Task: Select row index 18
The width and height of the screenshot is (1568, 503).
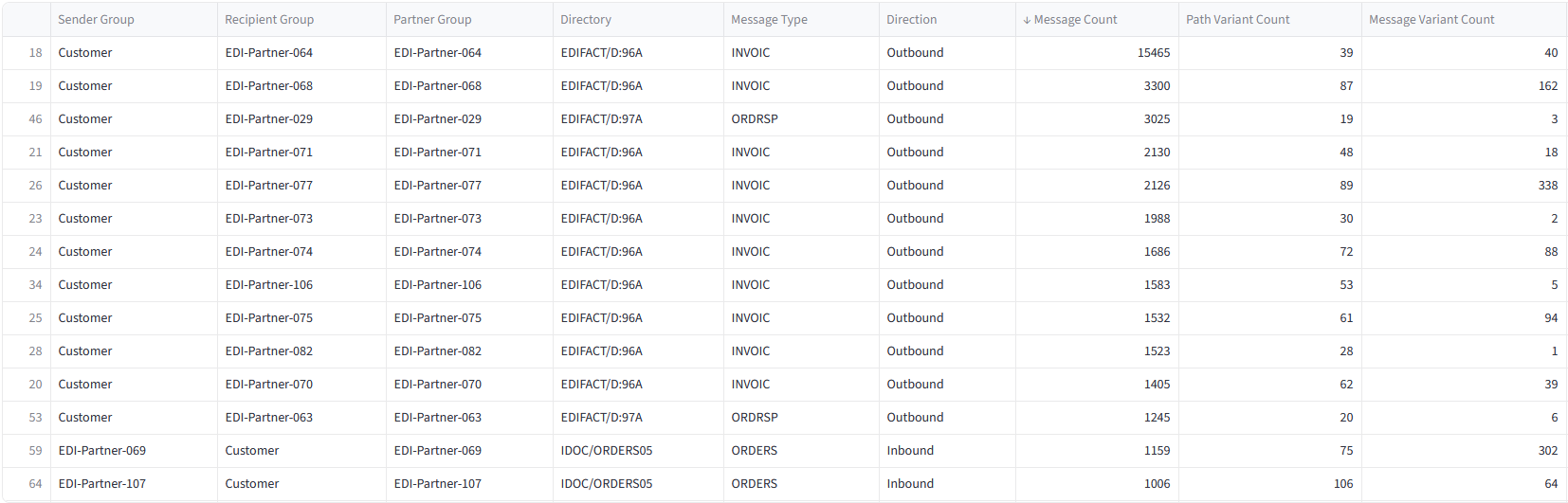Action: click(35, 53)
